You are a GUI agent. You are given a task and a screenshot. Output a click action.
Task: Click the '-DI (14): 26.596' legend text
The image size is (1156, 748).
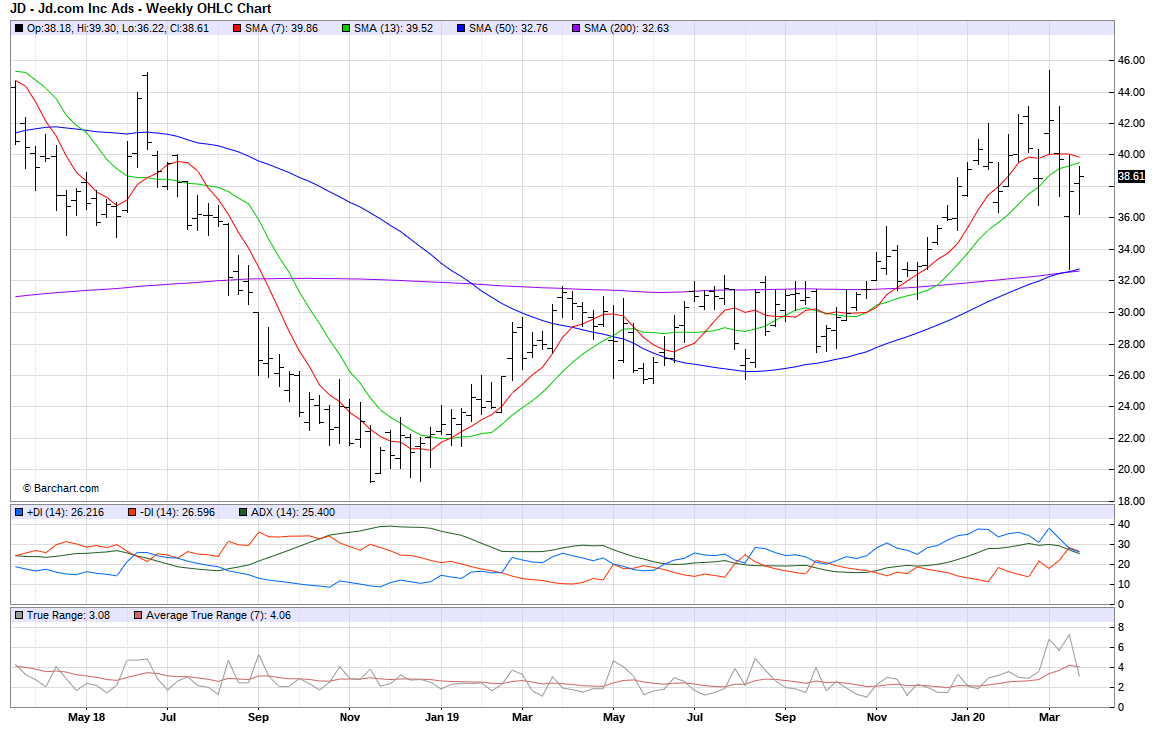click(177, 512)
